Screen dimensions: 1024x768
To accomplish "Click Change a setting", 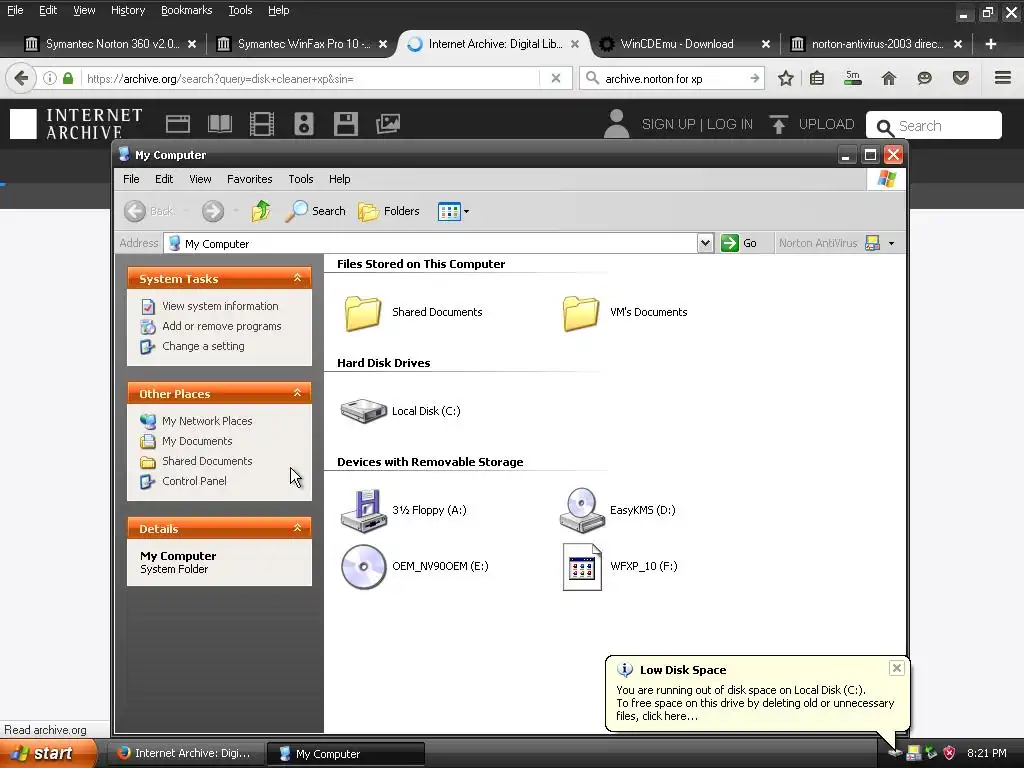I will (203, 346).
